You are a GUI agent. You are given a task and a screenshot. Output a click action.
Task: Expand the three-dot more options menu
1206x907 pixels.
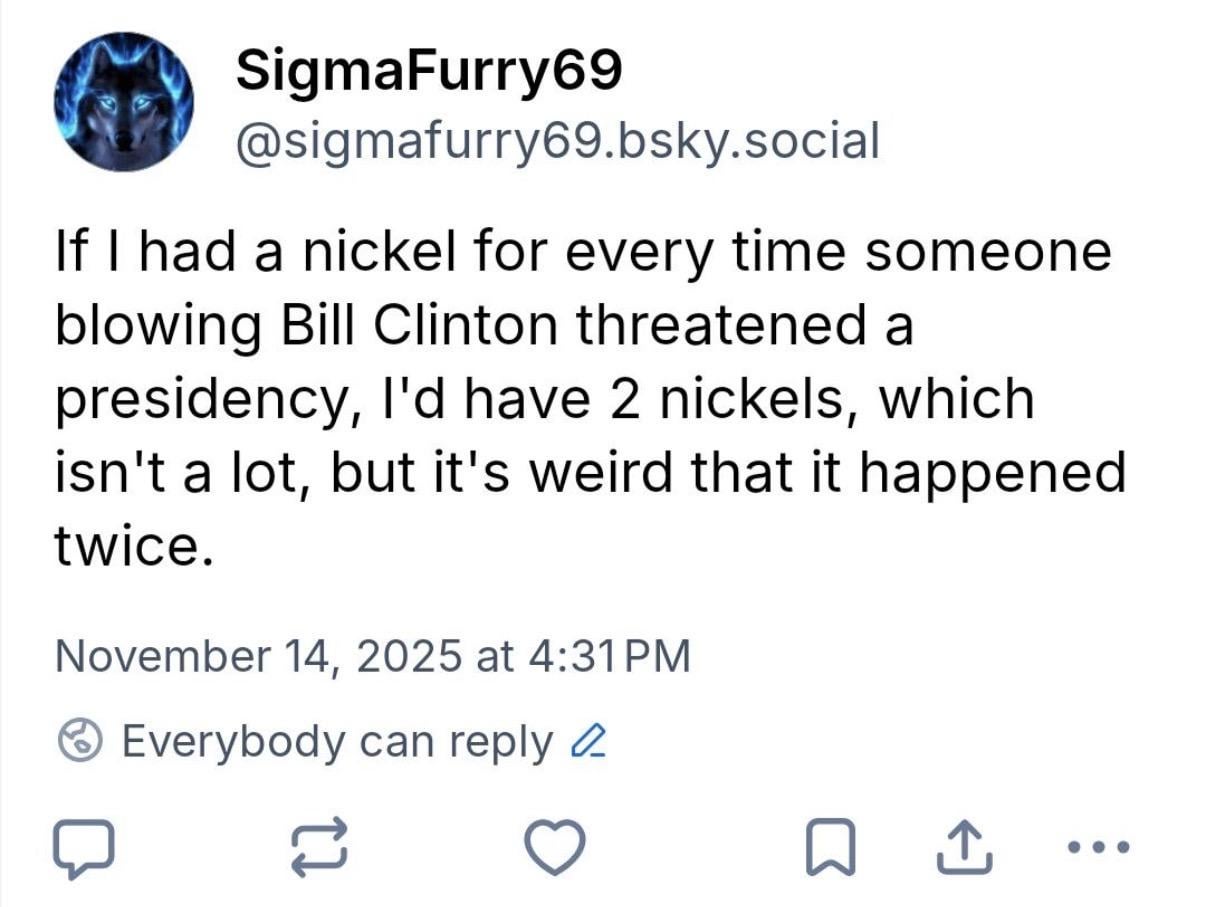click(x=1098, y=847)
